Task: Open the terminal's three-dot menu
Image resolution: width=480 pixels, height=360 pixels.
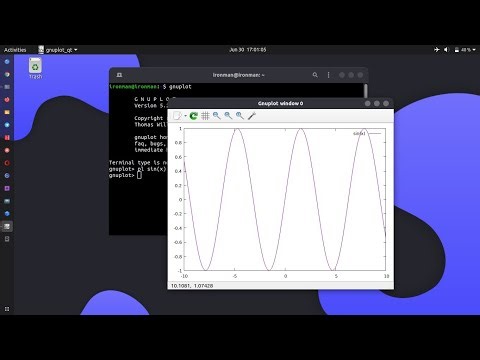Action: pyautogui.click(x=328, y=75)
